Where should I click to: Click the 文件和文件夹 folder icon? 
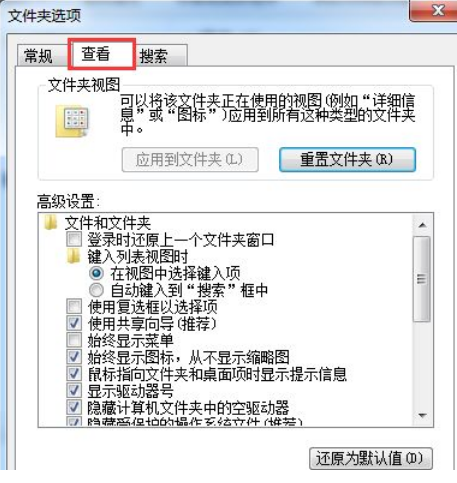point(50,222)
